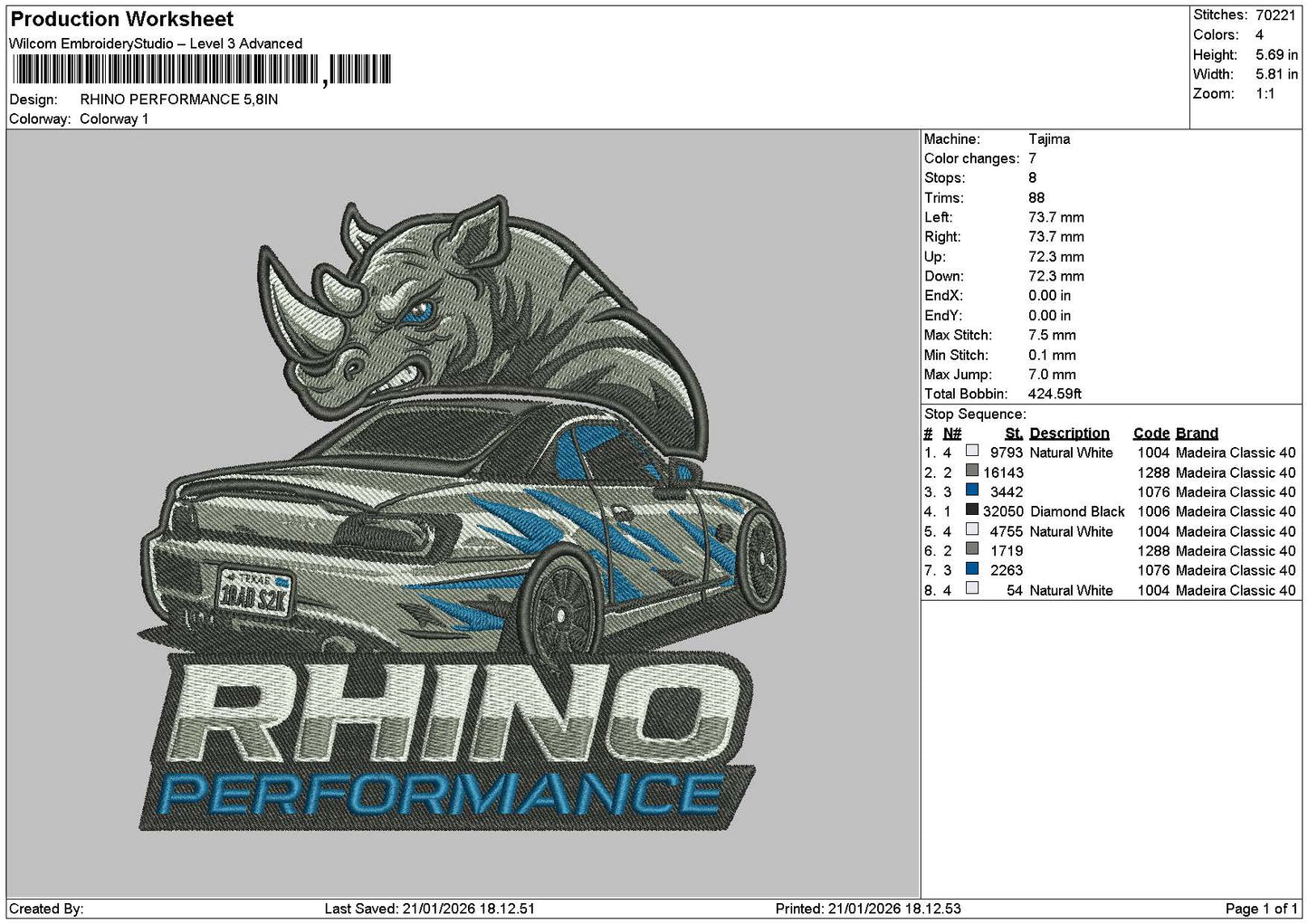Click the Machine value Tajima
This screenshot has width=1308, height=924.
1049,139
